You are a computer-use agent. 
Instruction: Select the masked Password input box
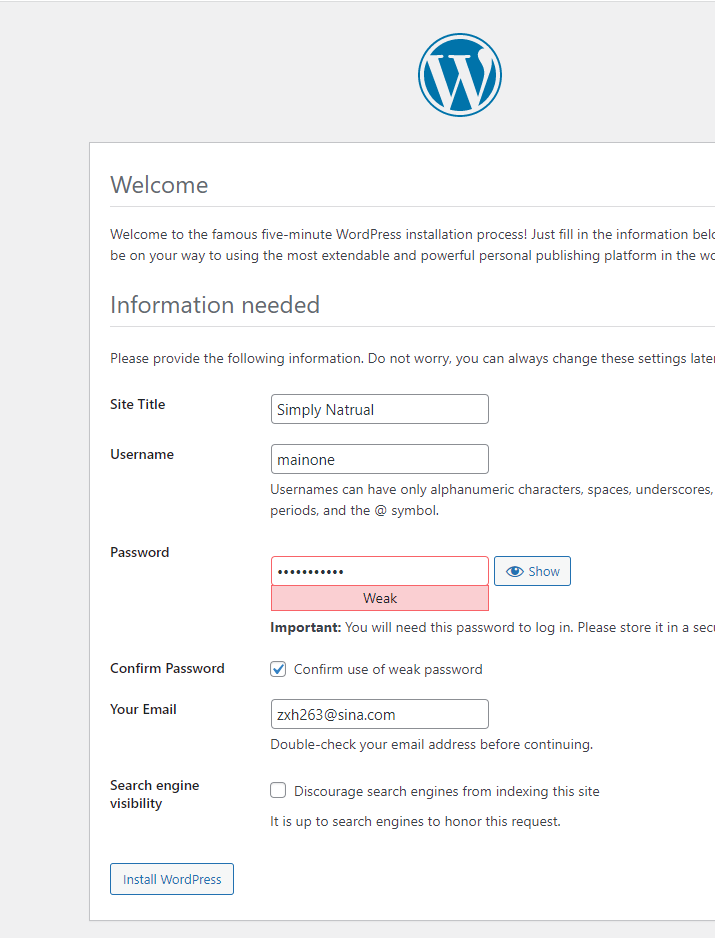379,571
